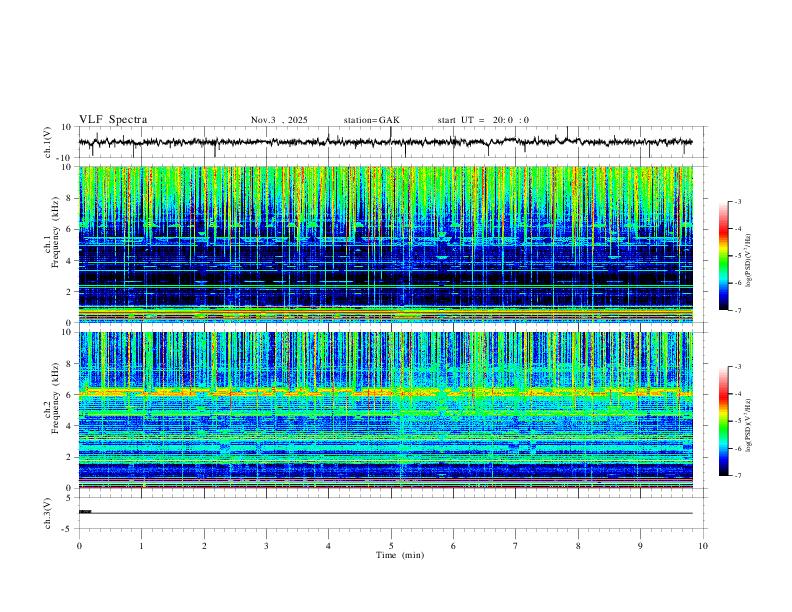
Task: Click the "ch.3(V)" axis label
Action: pos(48,514)
